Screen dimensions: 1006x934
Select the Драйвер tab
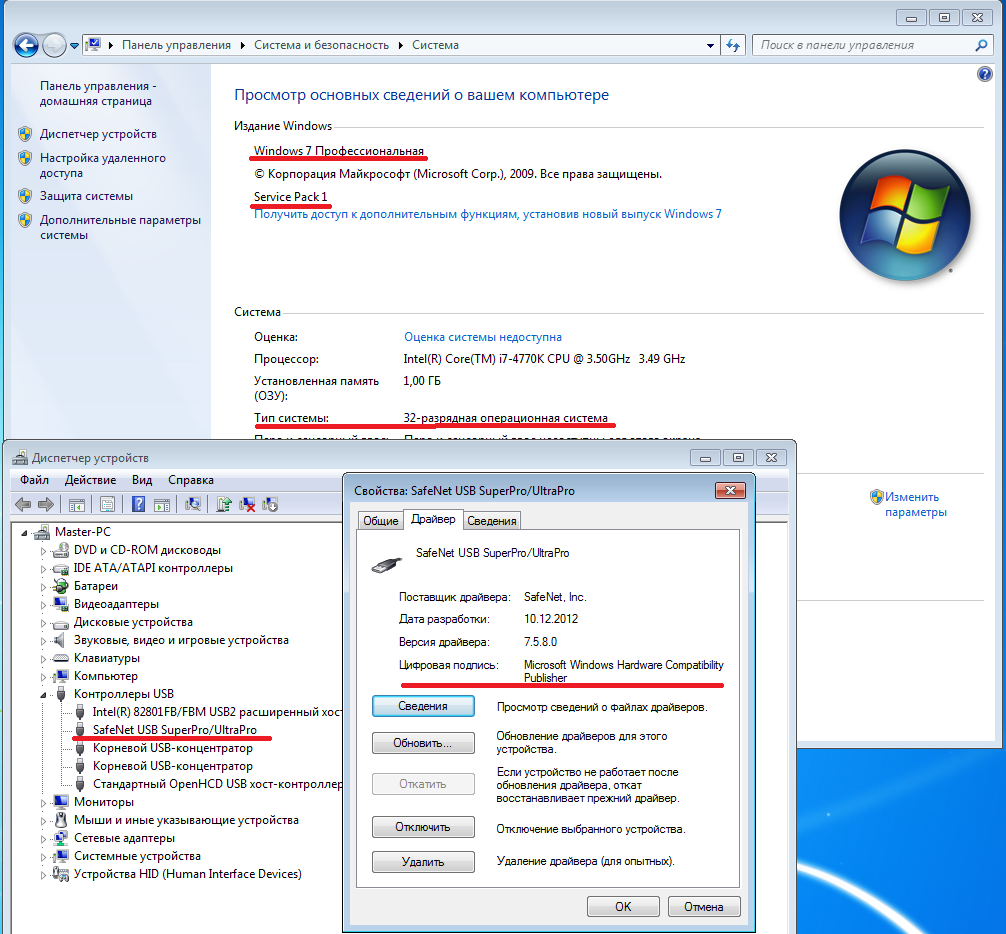click(433, 519)
